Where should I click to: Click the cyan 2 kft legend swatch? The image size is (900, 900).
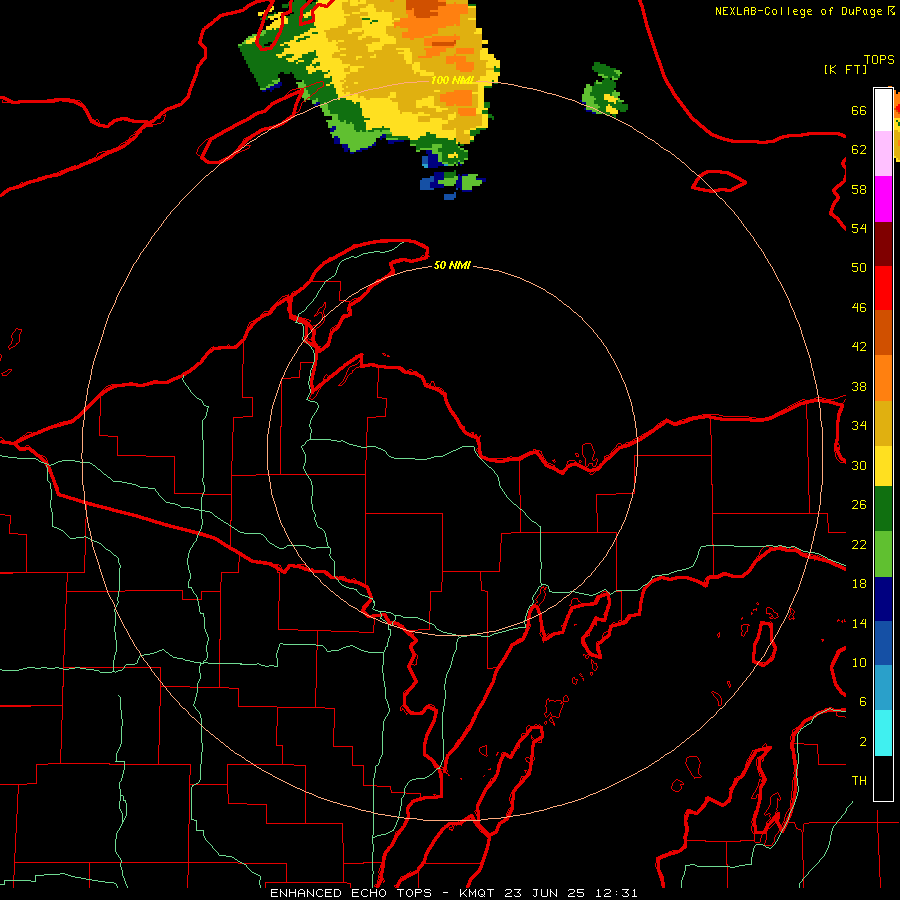[883, 733]
